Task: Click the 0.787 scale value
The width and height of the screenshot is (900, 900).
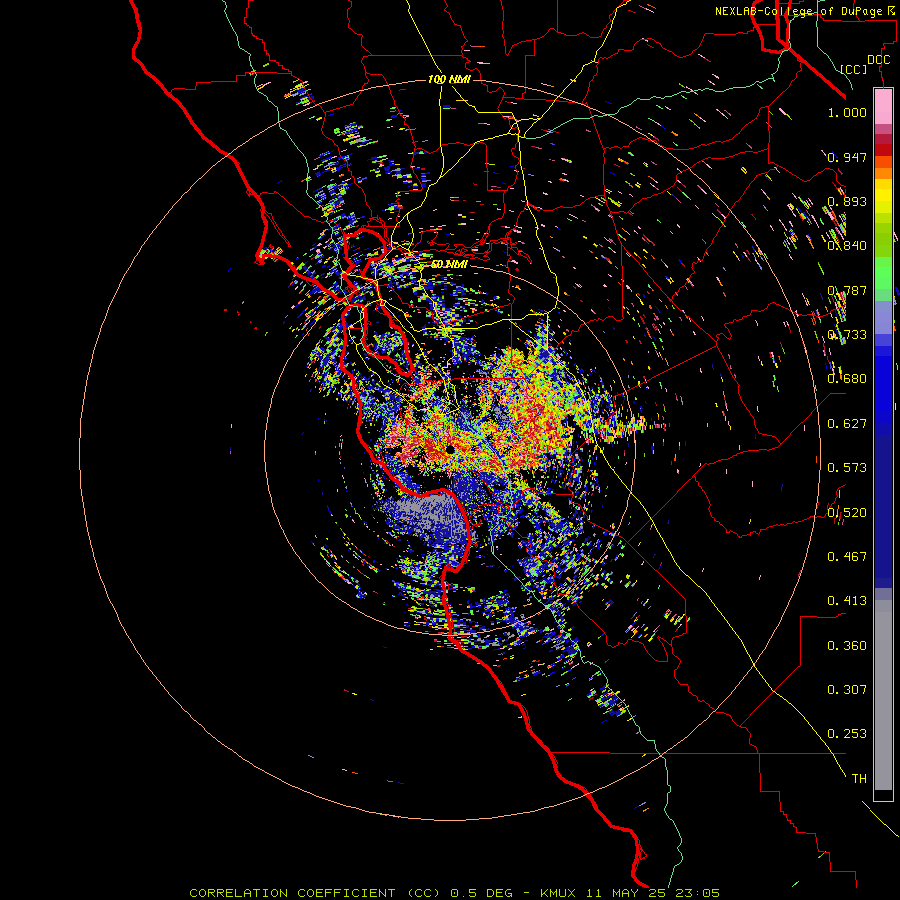Action: (847, 290)
